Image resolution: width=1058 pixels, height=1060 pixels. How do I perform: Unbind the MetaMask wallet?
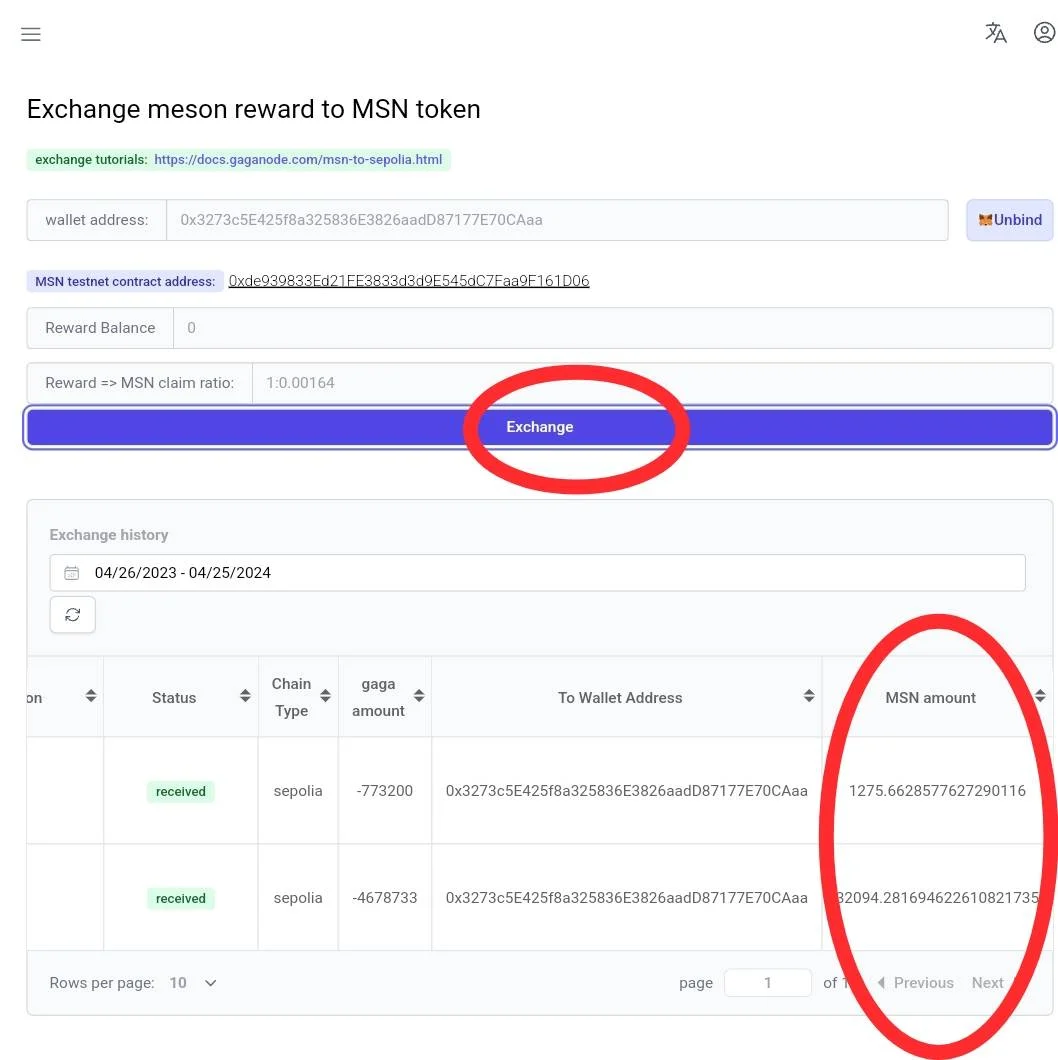coord(1009,220)
